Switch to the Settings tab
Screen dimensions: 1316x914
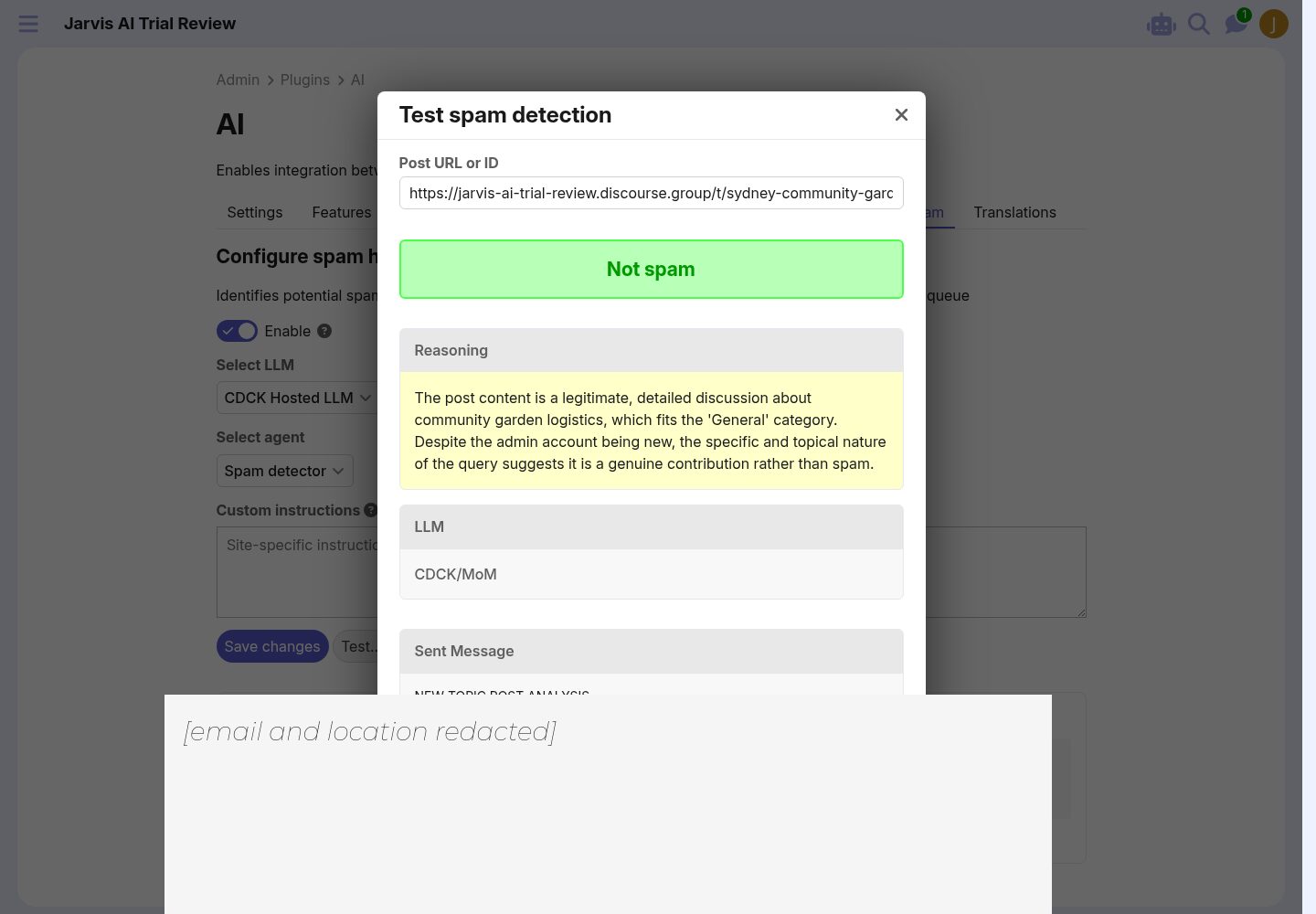tap(254, 212)
